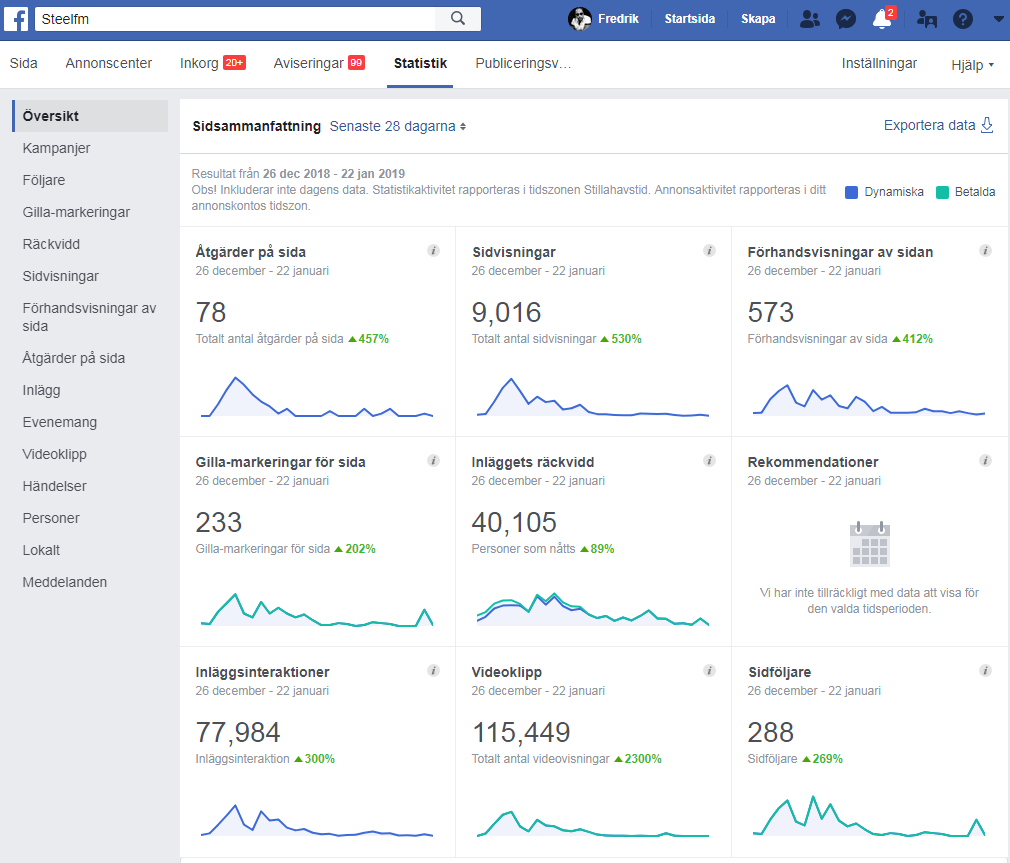
Task: Click the Steelfm search input field
Action: click(x=235, y=18)
